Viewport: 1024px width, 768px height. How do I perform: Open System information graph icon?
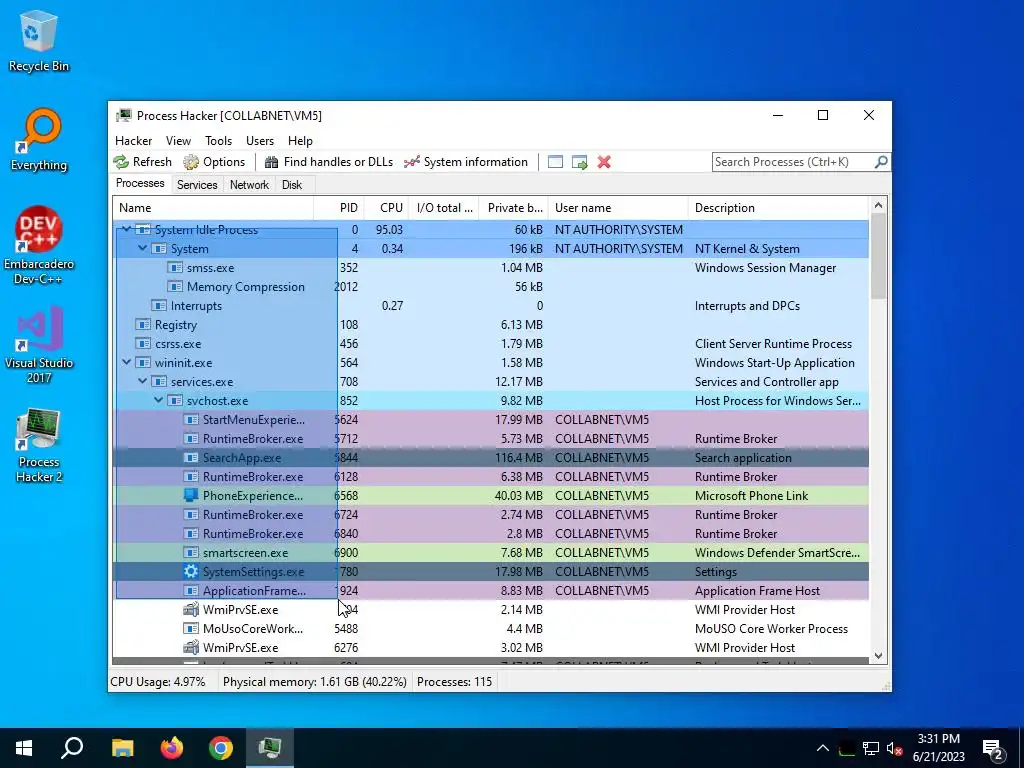coord(411,162)
